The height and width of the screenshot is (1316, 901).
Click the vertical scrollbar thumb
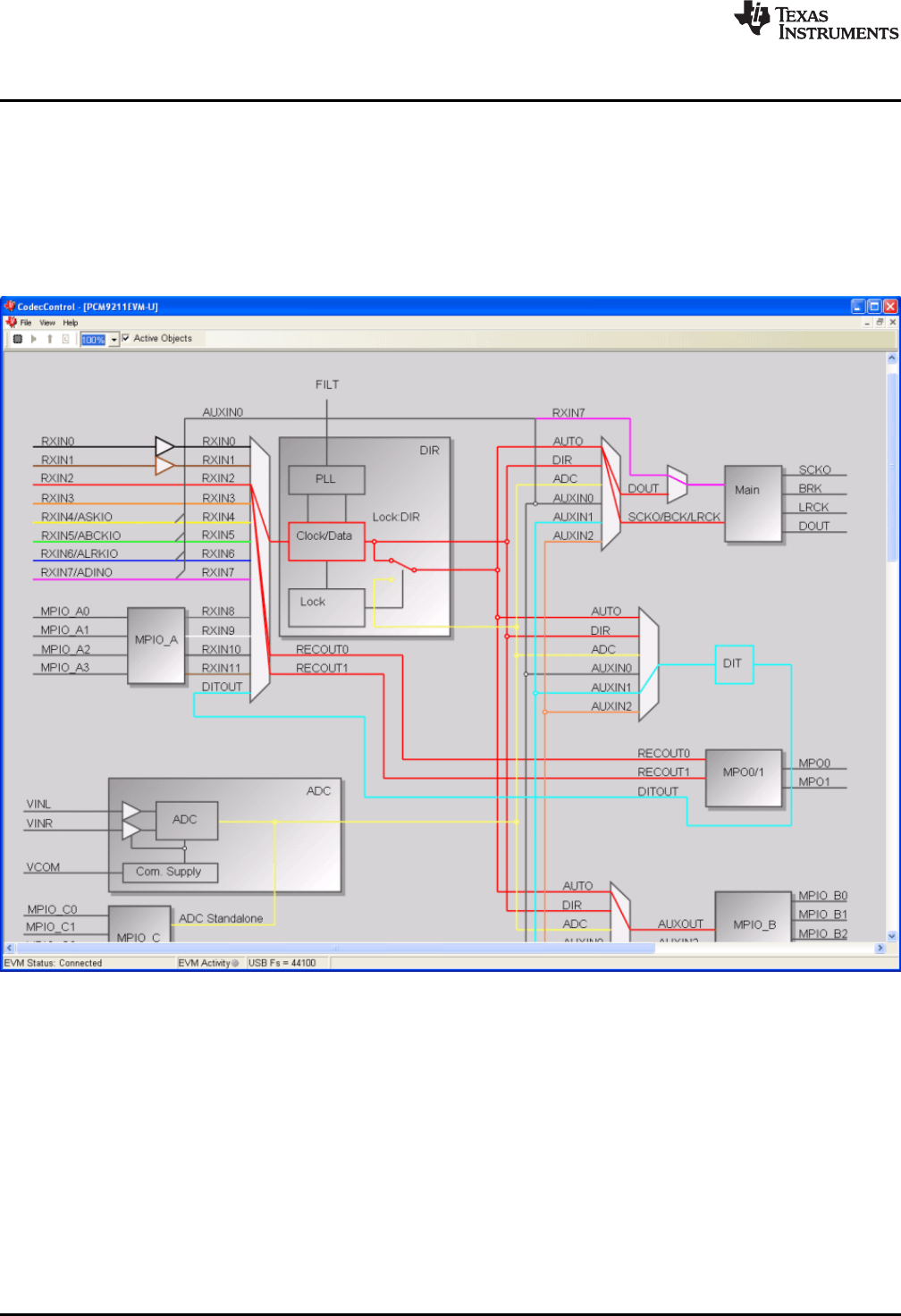click(x=892, y=467)
